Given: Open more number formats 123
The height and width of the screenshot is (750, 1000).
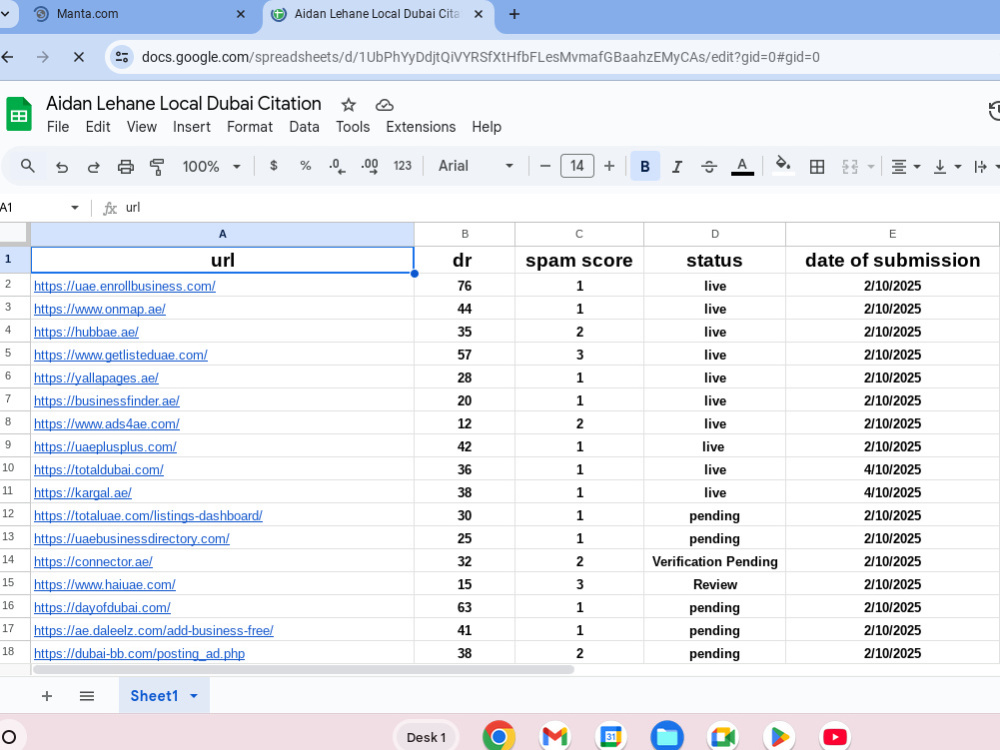Looking at the screenshot, I should point(402,166).
